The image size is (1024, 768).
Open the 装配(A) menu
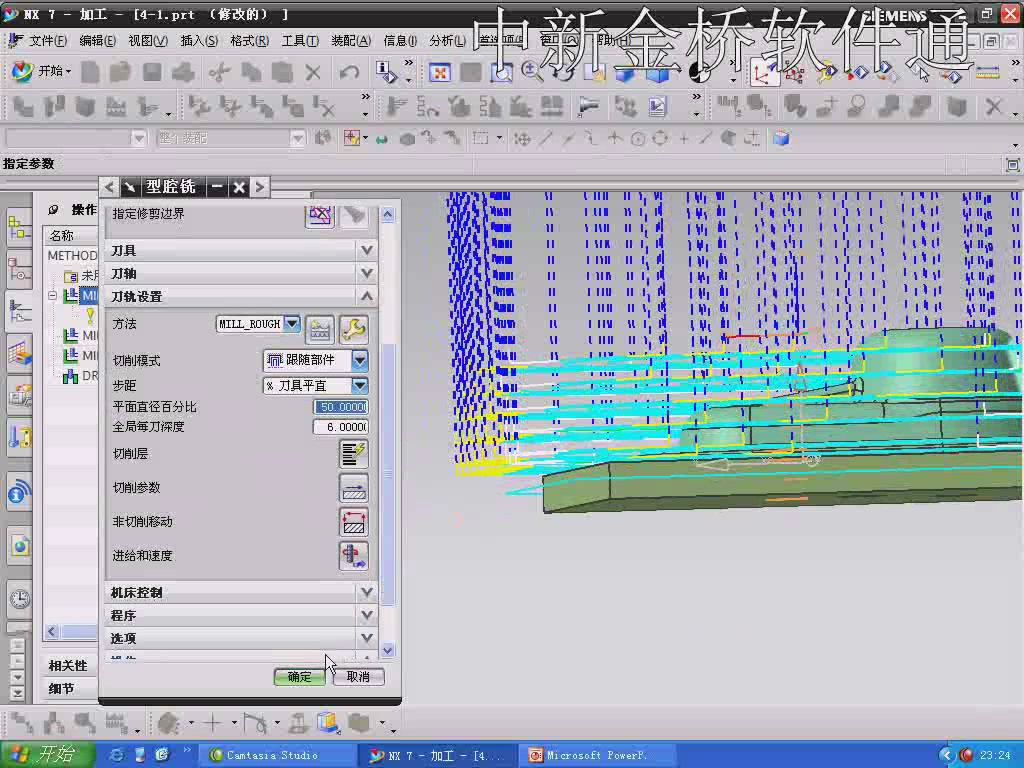point(351,41)
